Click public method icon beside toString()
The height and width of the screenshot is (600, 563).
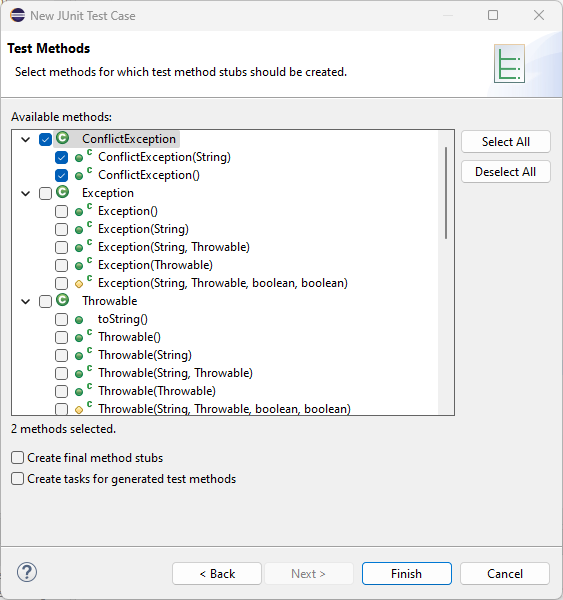pos(79,320)
